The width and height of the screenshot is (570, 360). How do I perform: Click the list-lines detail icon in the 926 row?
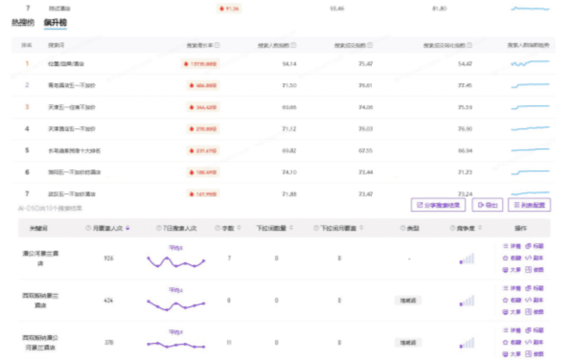pyautogui.click(x=505, y=246)
